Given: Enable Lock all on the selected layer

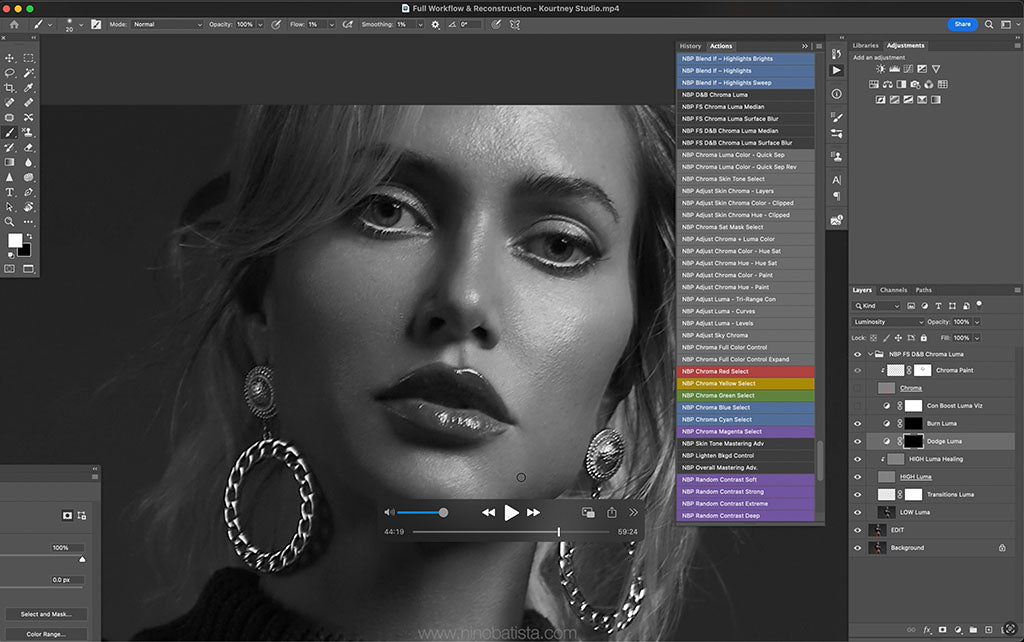Looking at the screenshot, I should point(923,338).
